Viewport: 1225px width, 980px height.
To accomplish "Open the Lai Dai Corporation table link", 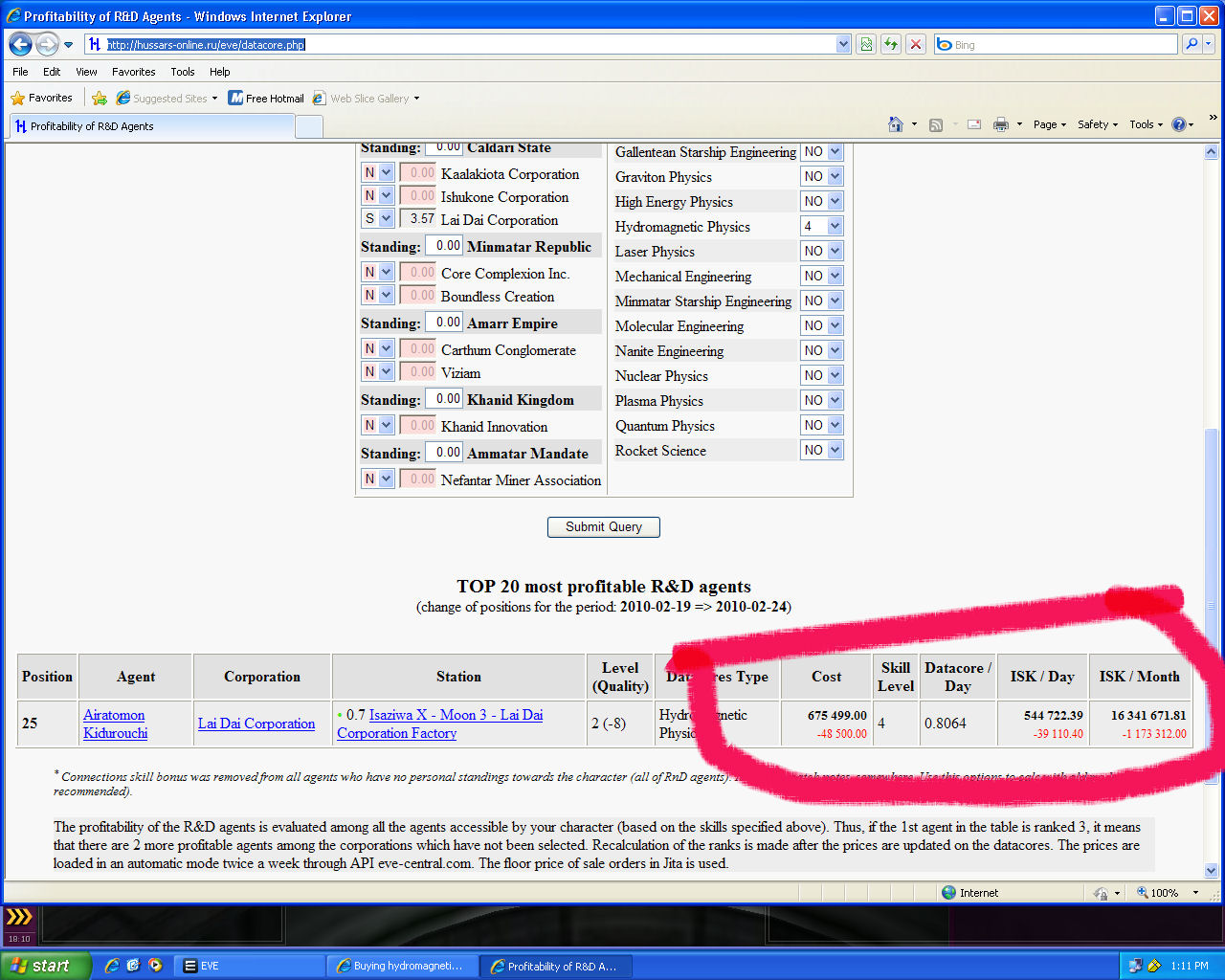I will (256, 724).
